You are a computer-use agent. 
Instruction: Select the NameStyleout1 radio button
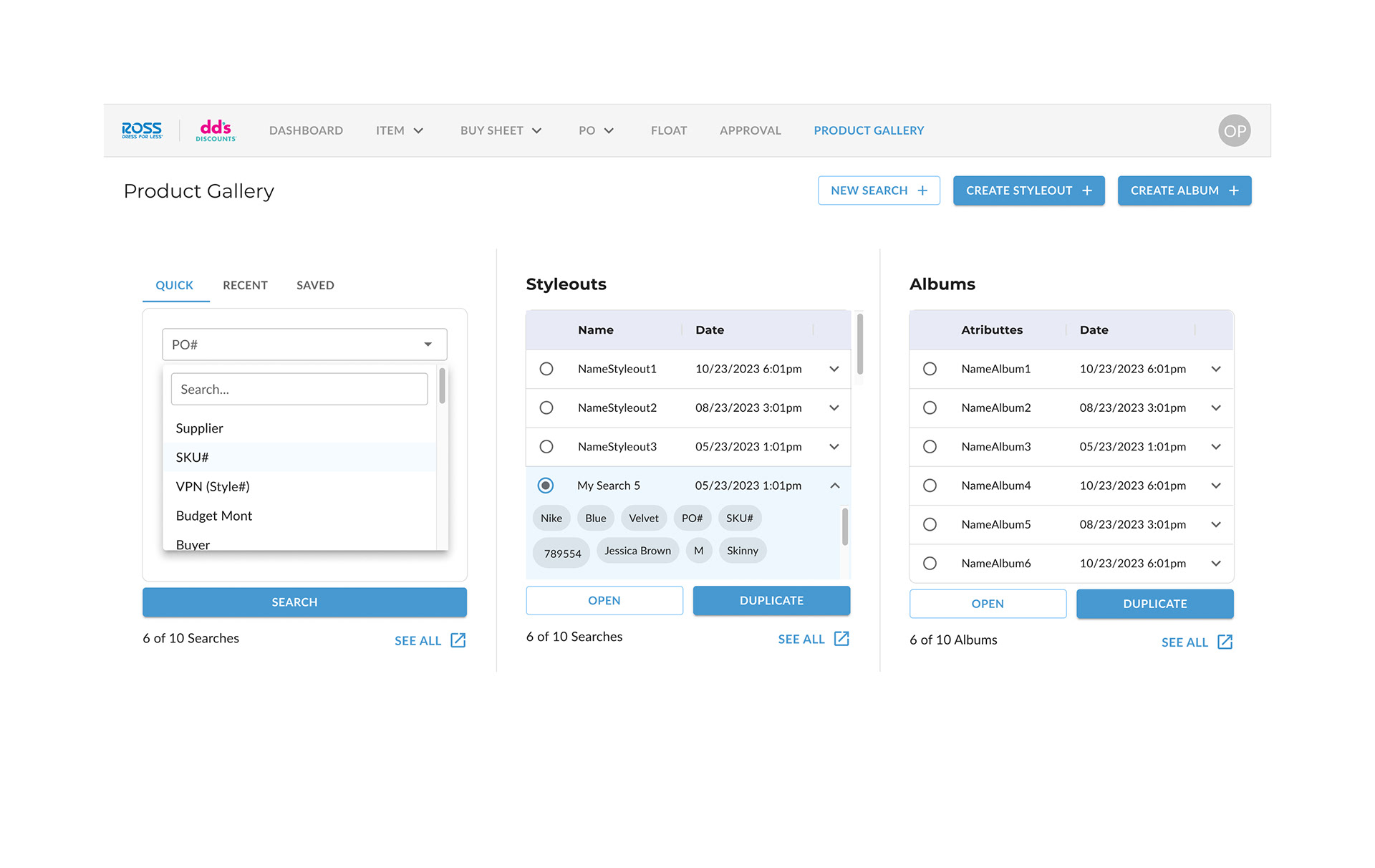(546, 369)
